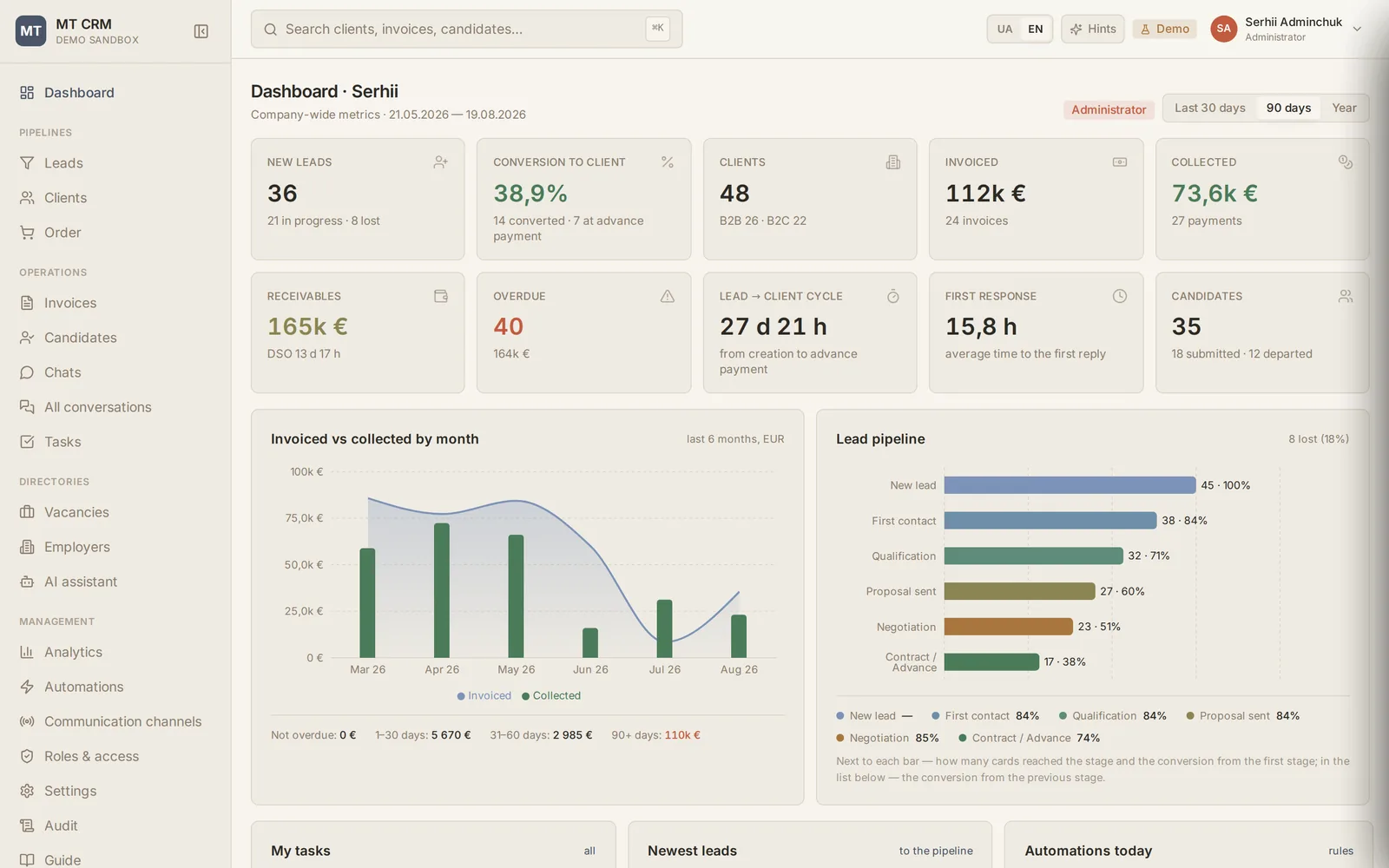Click the Order shopping cart icon
The width and height of the screenshot is (1389, 868).
27,233
